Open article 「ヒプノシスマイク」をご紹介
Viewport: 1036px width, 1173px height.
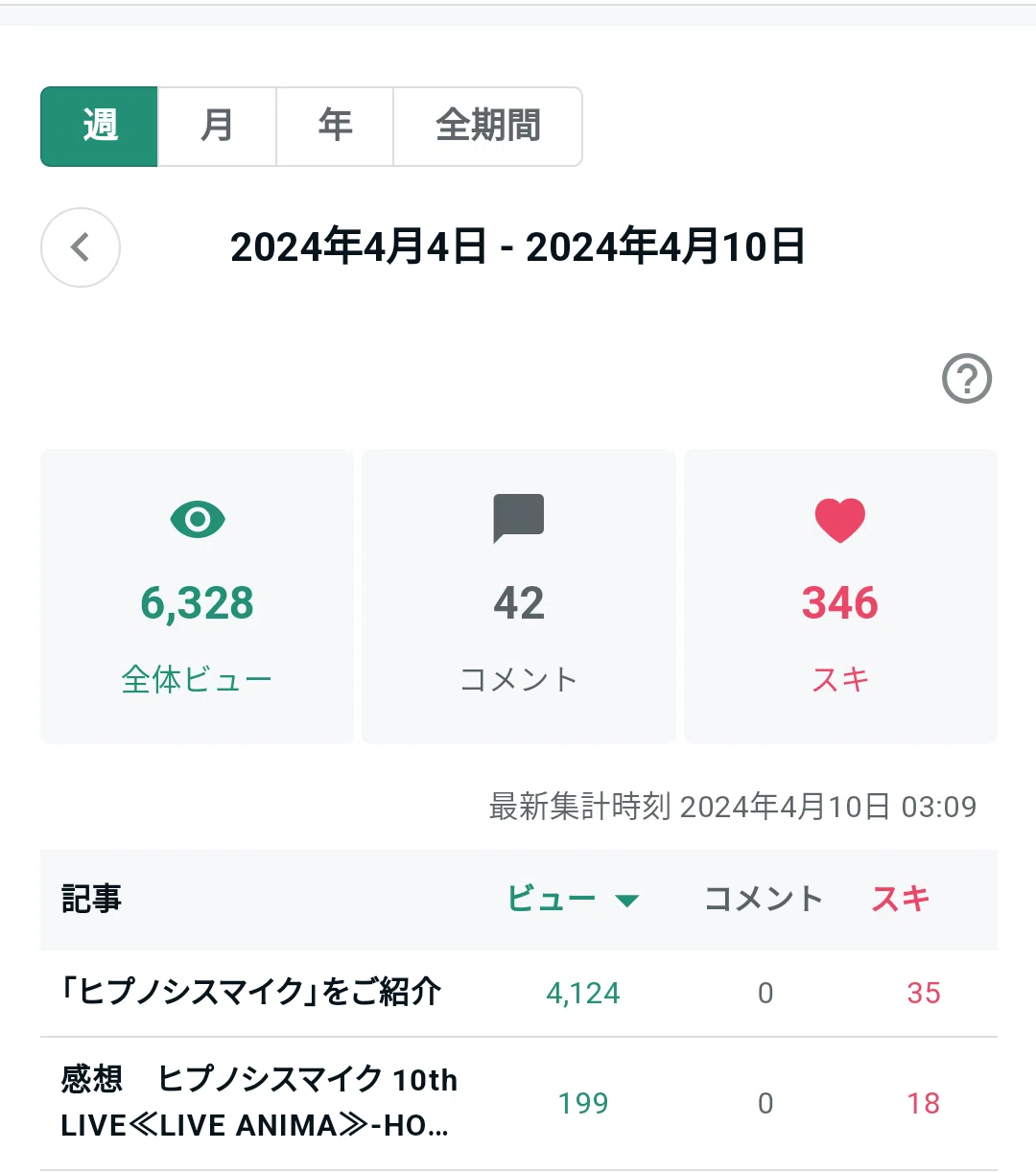(x=251, y=992)
